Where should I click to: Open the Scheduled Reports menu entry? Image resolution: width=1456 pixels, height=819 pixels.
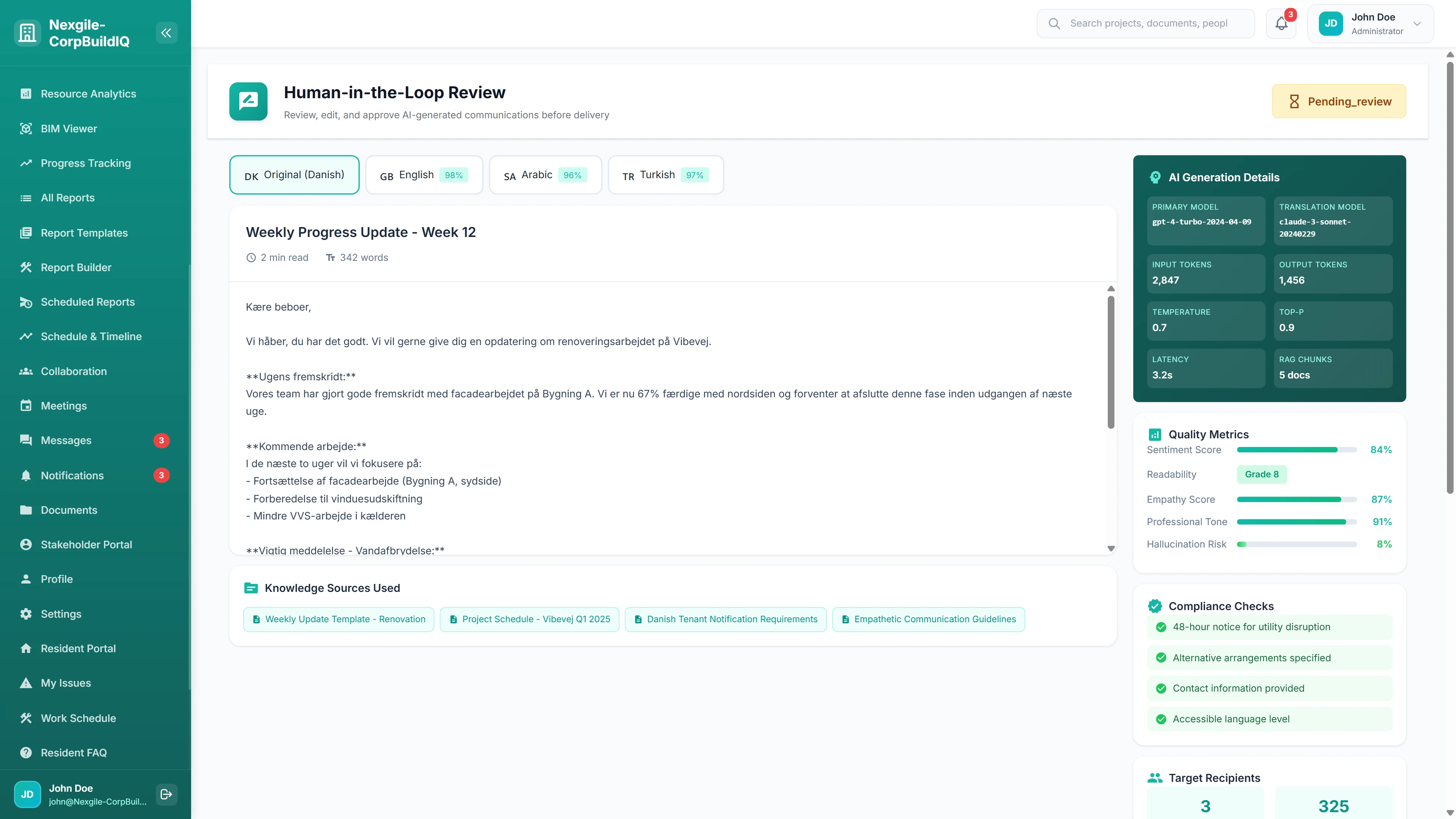pos(87,302)
